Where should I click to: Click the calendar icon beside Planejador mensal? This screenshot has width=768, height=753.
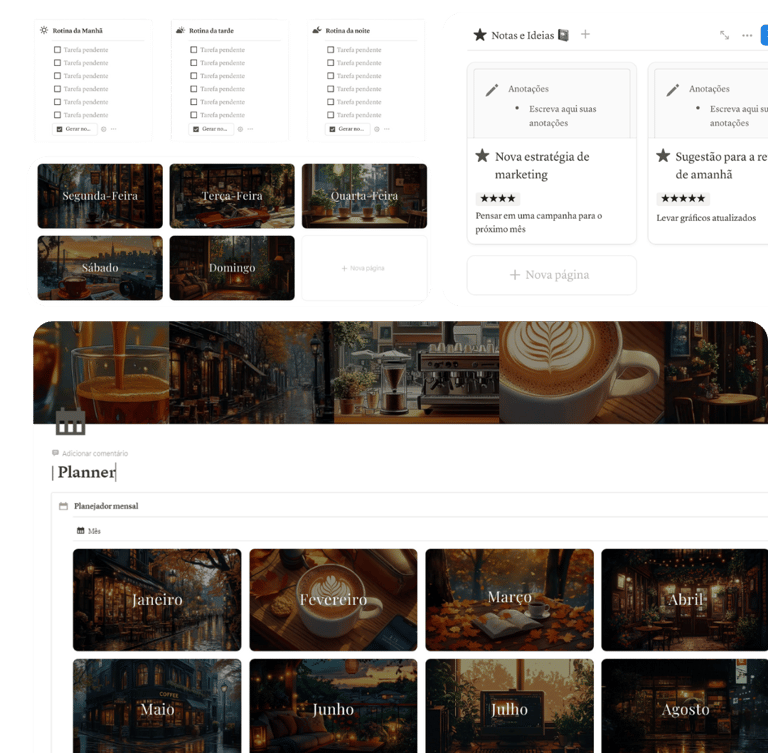click(63, 506)
